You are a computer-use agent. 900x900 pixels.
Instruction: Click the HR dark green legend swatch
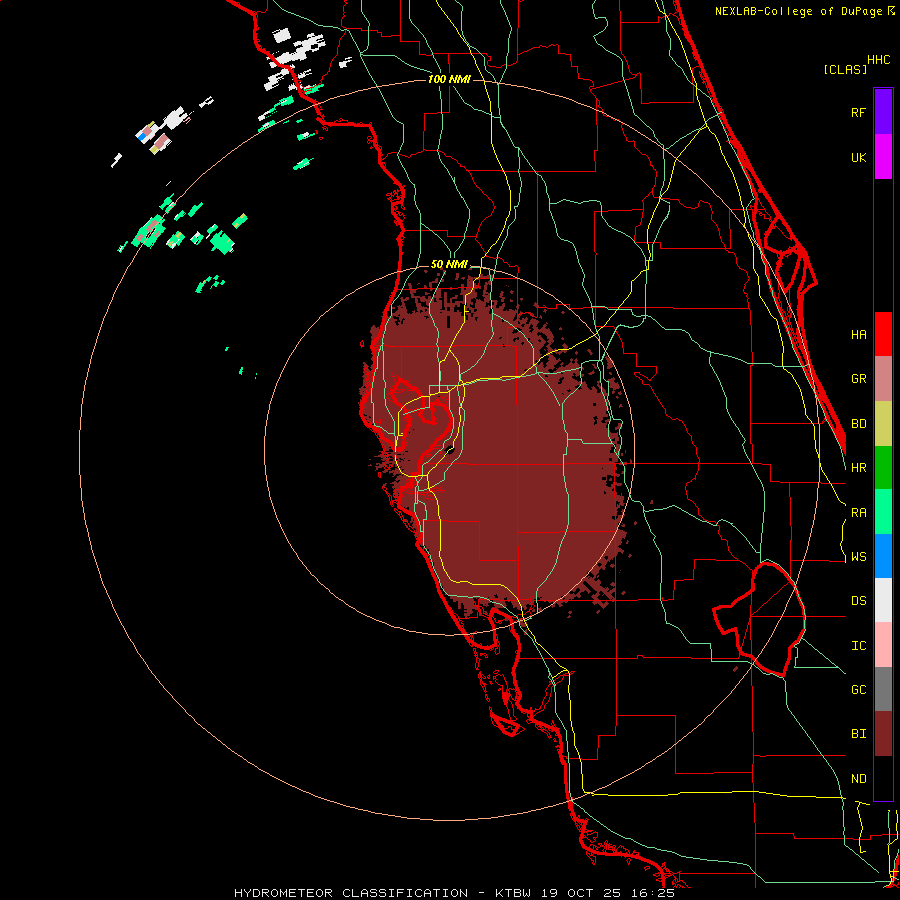pyautogui.click(x=883, y=467)
